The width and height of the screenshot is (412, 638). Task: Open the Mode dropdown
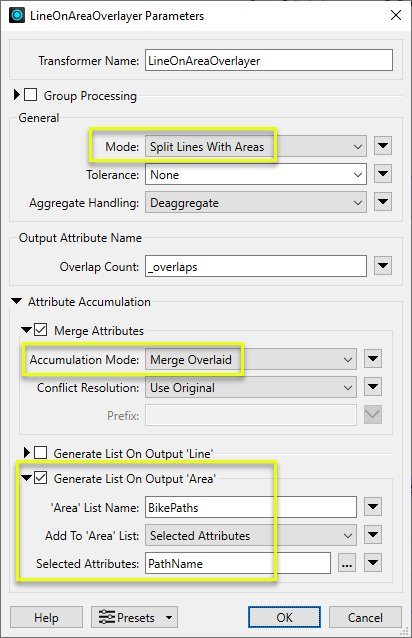coord(256,146)
